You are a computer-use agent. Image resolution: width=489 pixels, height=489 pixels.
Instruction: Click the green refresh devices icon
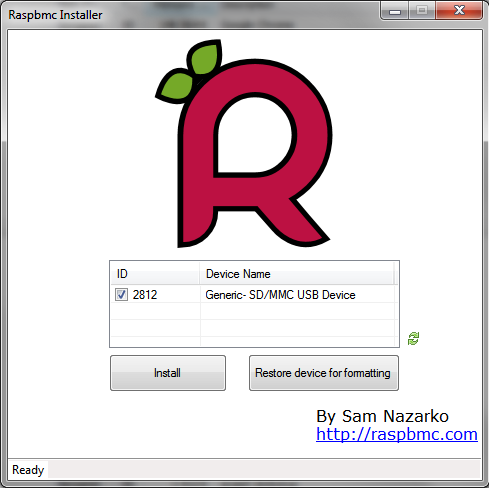coord(413,339)
